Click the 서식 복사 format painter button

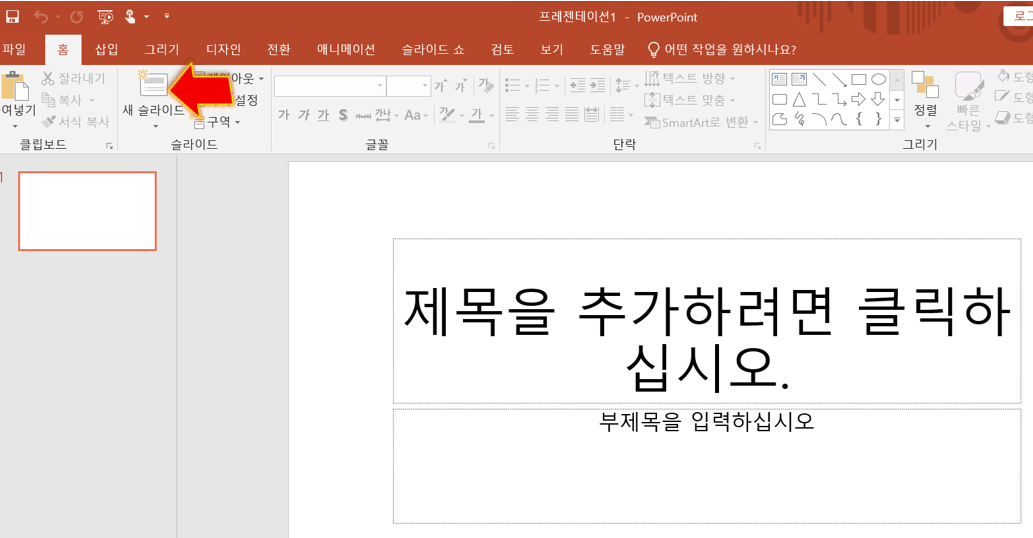pos(74,122)
